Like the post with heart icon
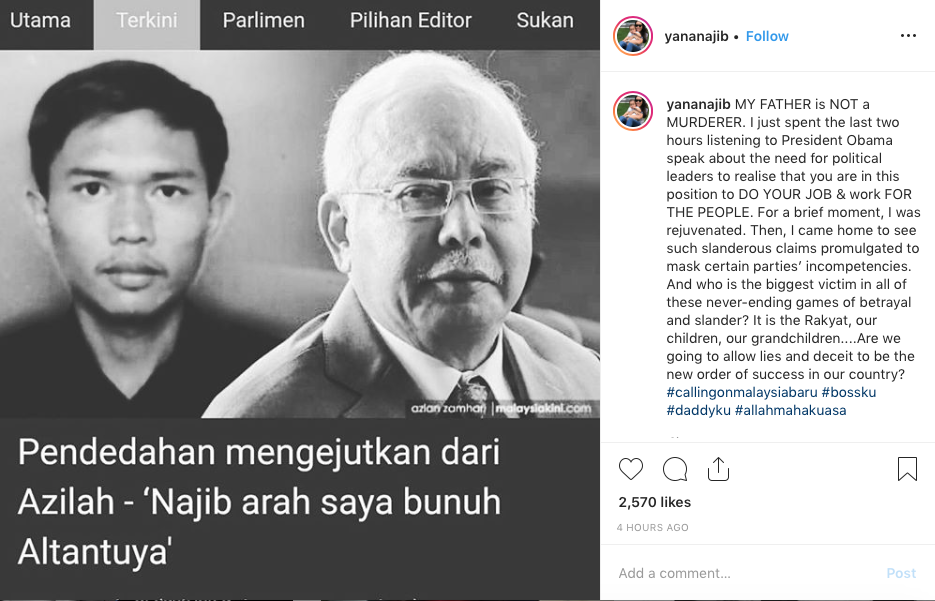 [x=630, y=469]
